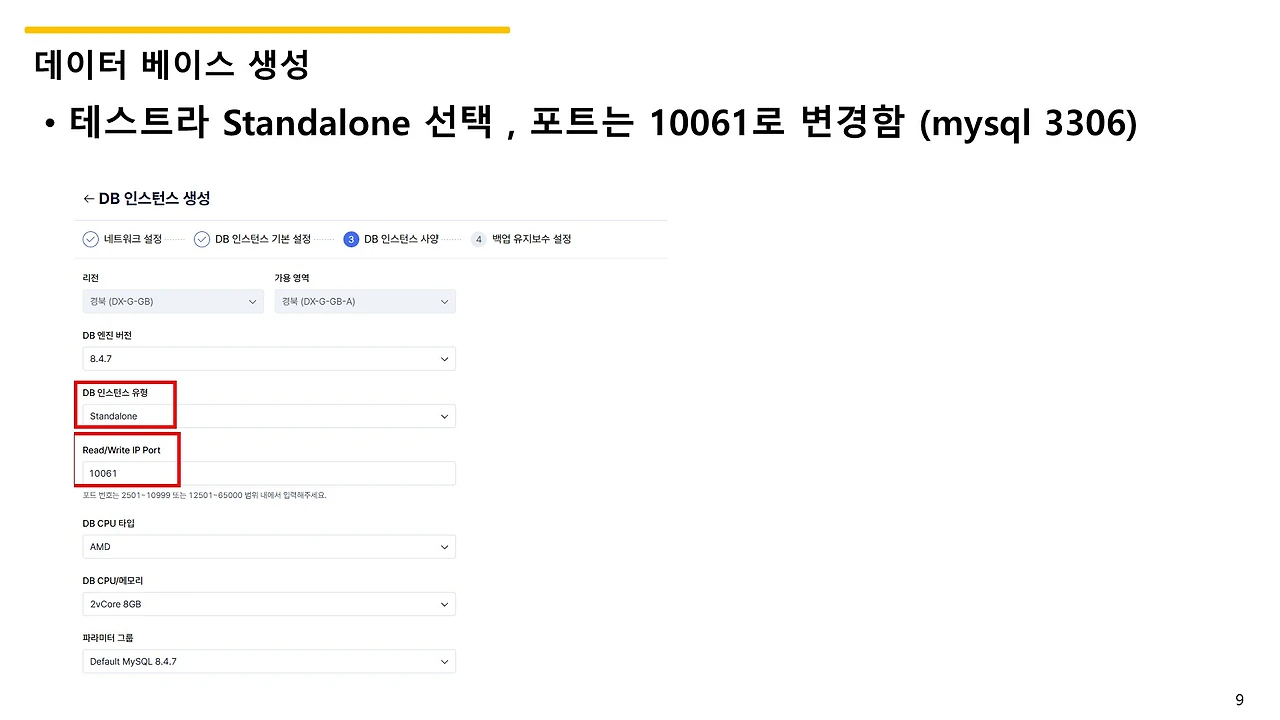Click the port range hint text under port field

coord(204,495)
